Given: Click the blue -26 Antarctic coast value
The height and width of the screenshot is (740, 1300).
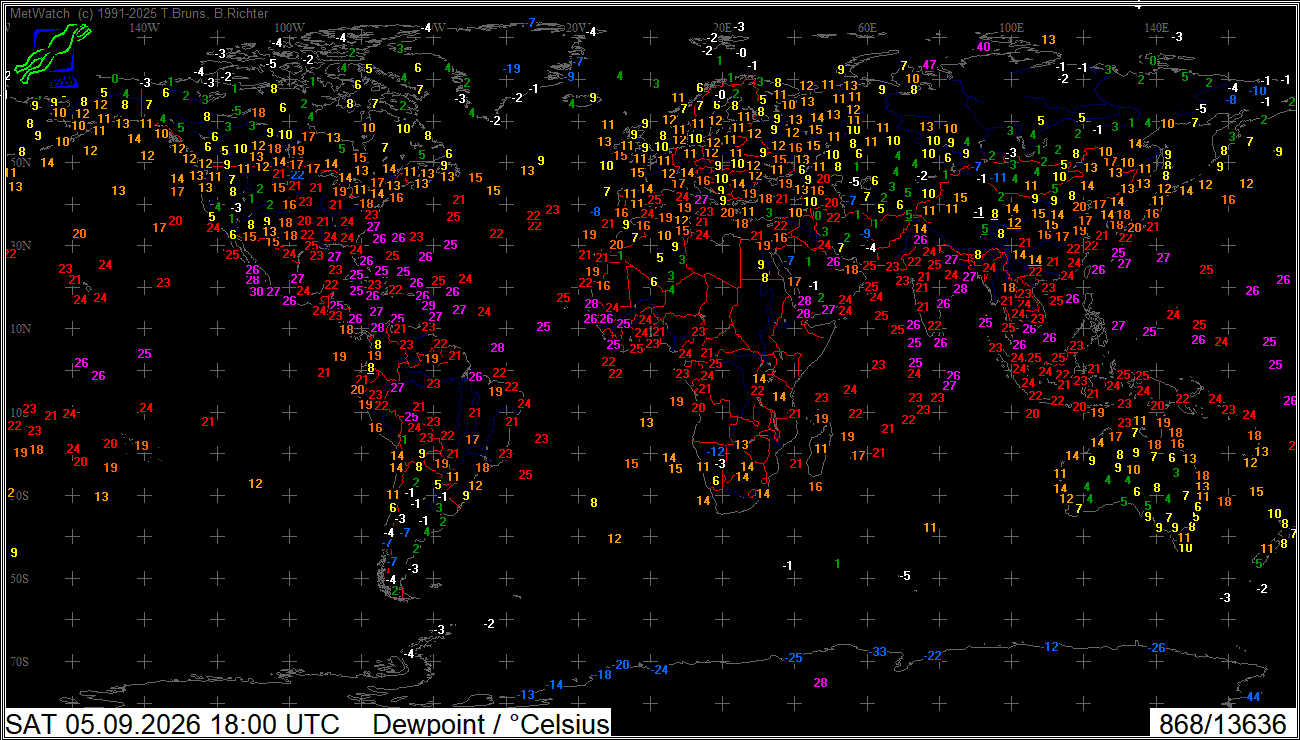Looking at the screenshot, I should tap(1156, 648).
